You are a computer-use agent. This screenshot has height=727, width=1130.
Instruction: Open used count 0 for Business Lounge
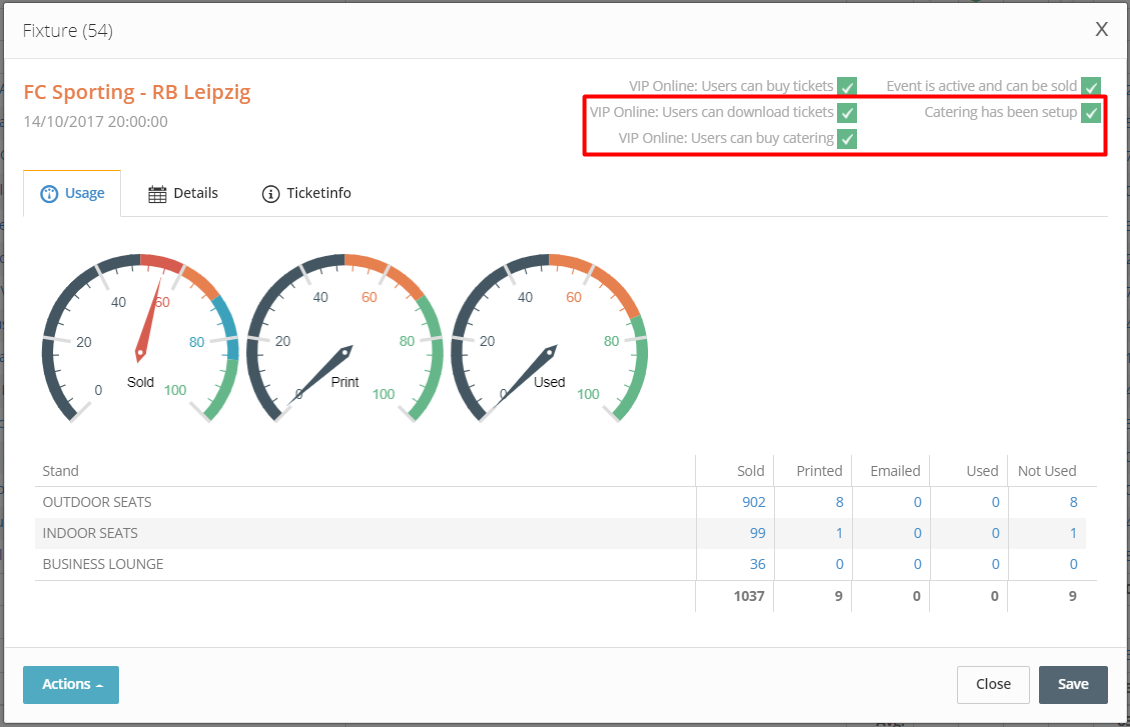point(995,564)
